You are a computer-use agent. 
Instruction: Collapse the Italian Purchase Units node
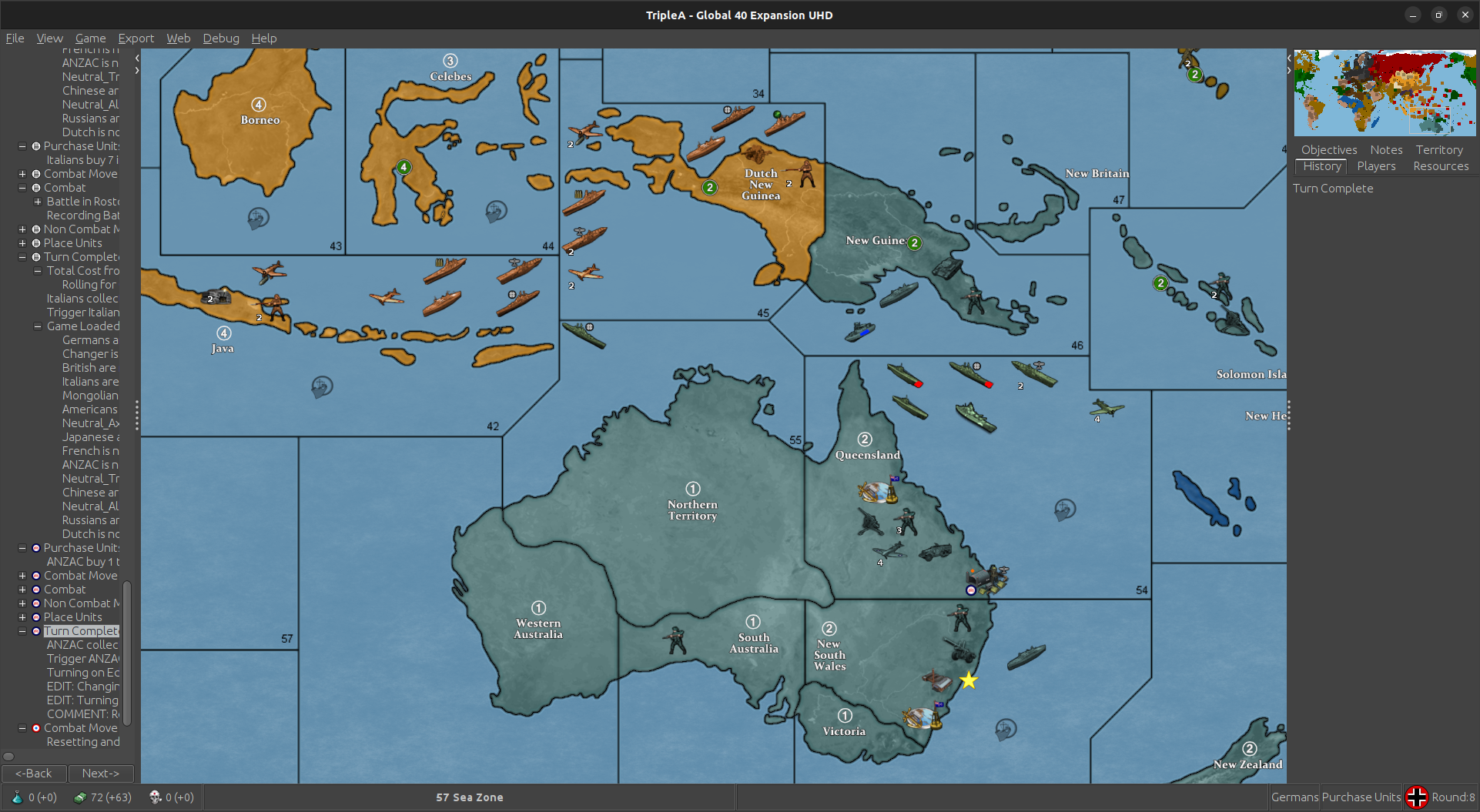point(22,146)
